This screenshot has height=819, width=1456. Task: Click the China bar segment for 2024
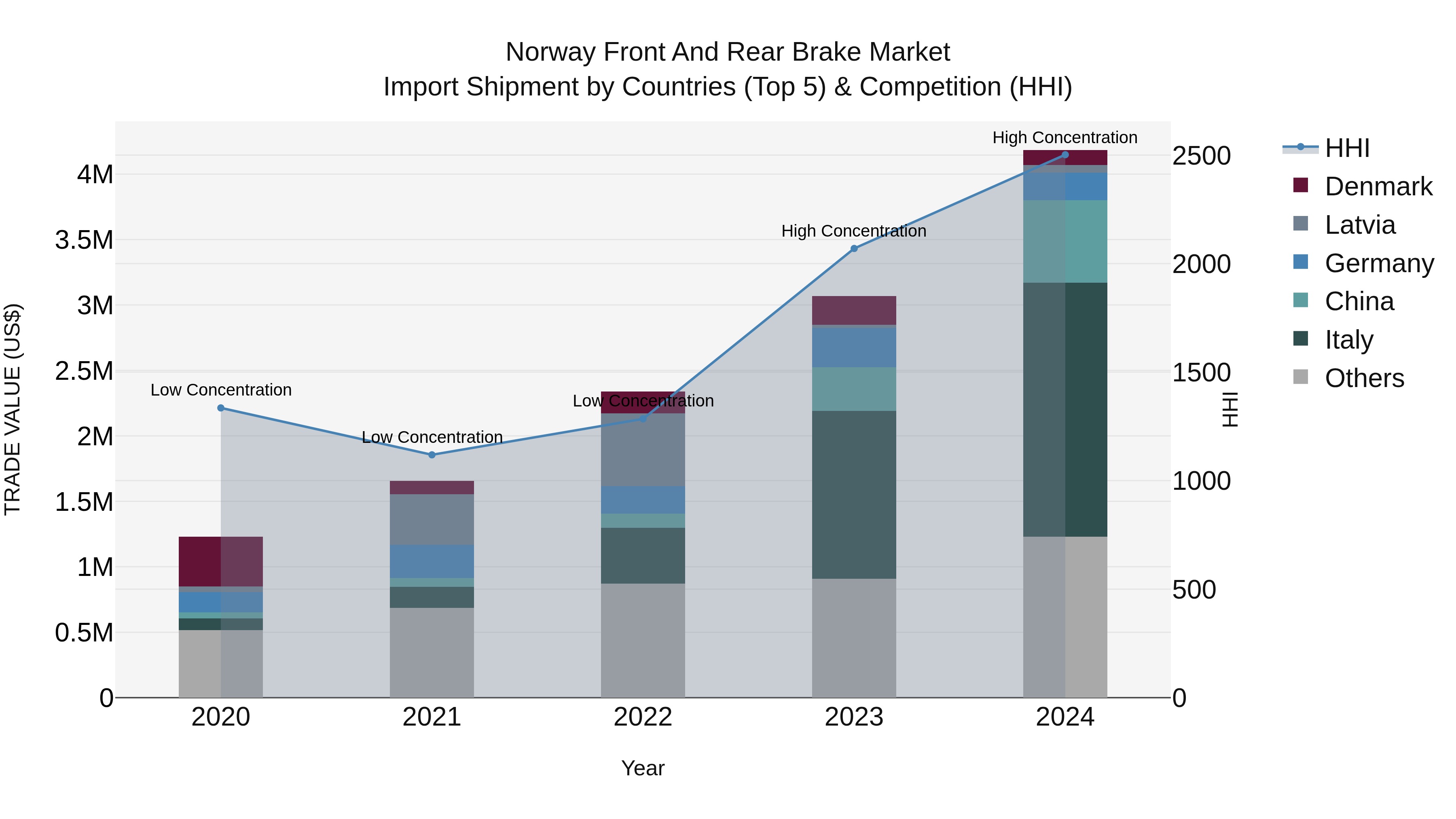(x=1065, y=242)
